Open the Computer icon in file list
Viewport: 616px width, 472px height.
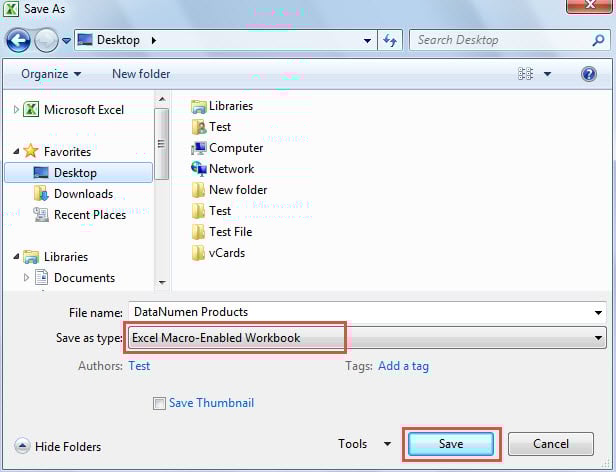point(198,148)
